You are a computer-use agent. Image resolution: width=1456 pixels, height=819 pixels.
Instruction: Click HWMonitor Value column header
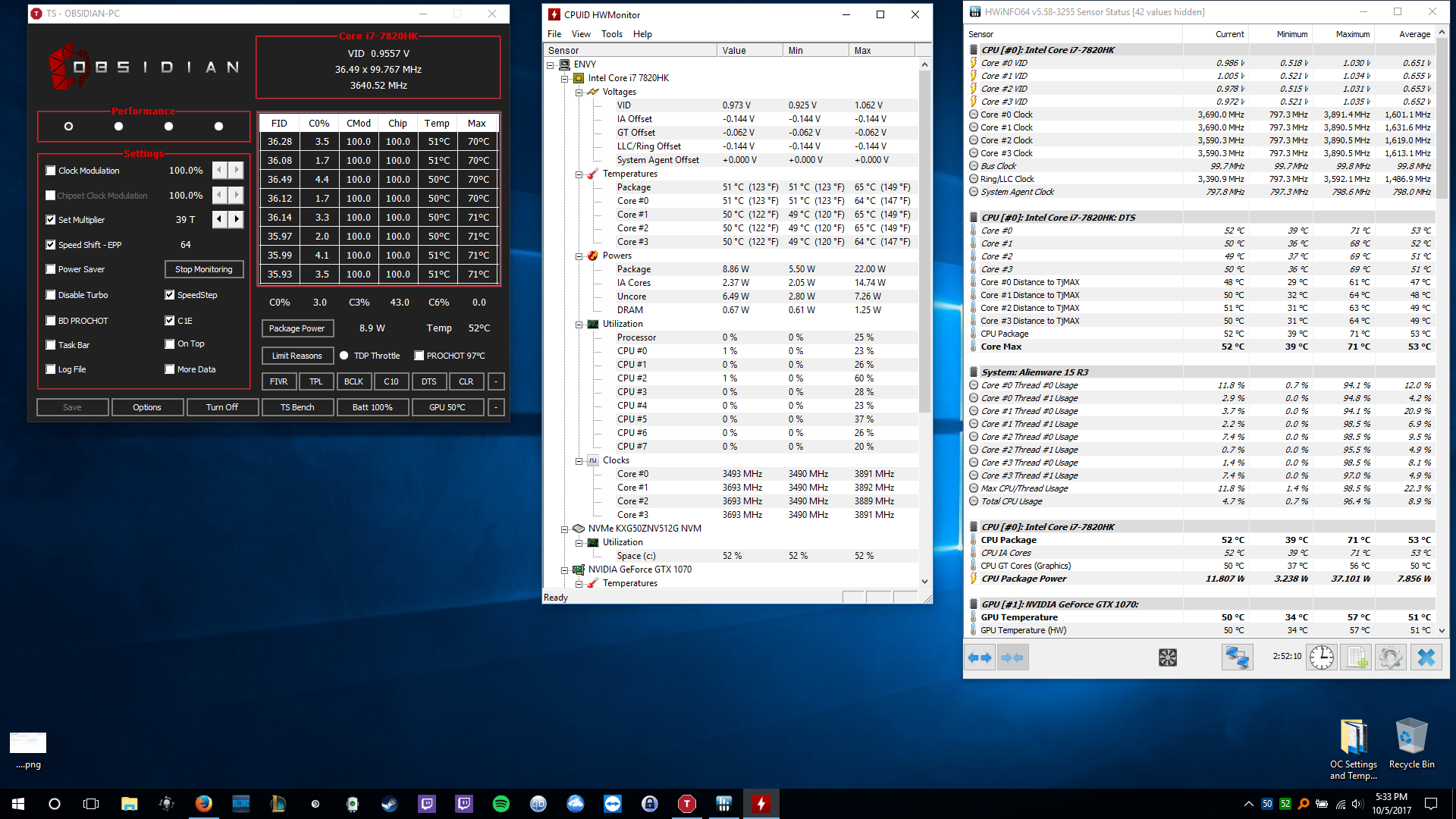pyautogui.click(x=749, y=51)
